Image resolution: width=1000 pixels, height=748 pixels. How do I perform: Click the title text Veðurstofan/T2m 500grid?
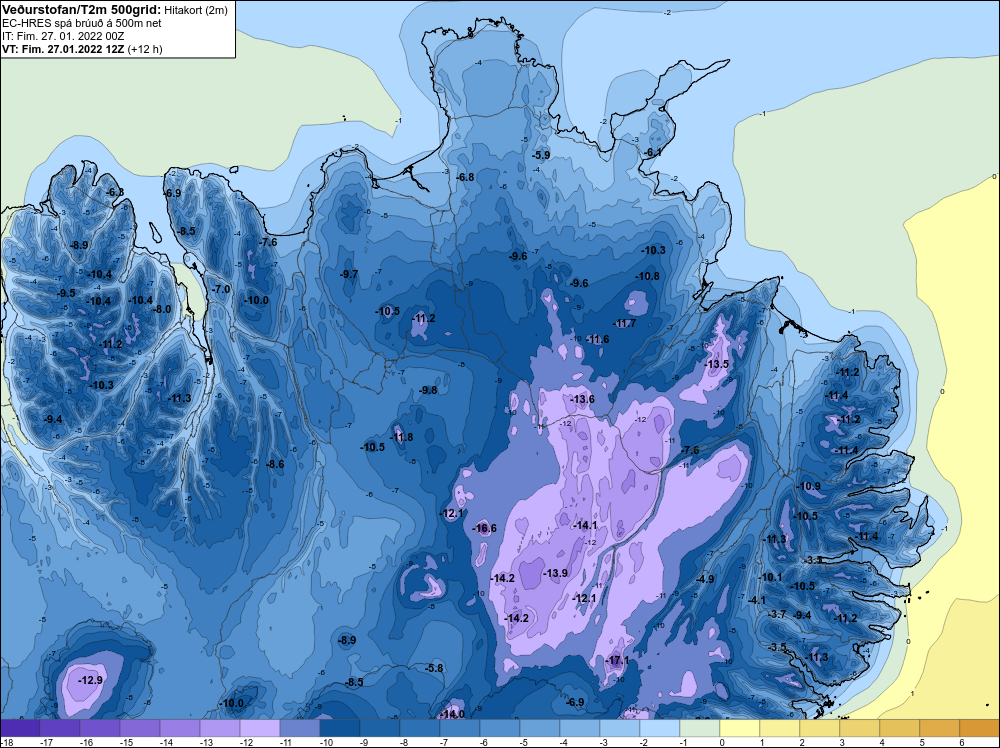(82, 9)
